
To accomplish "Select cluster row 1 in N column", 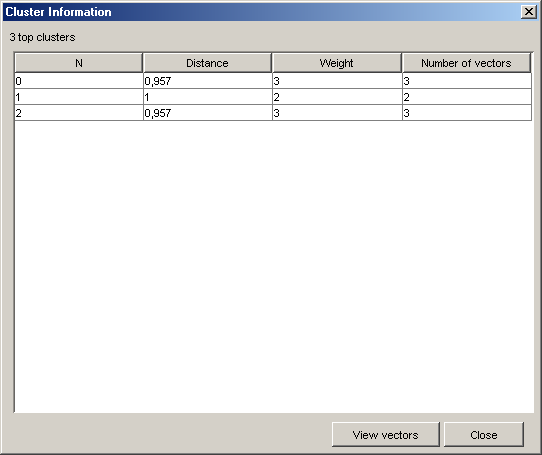I will [79, 97].
